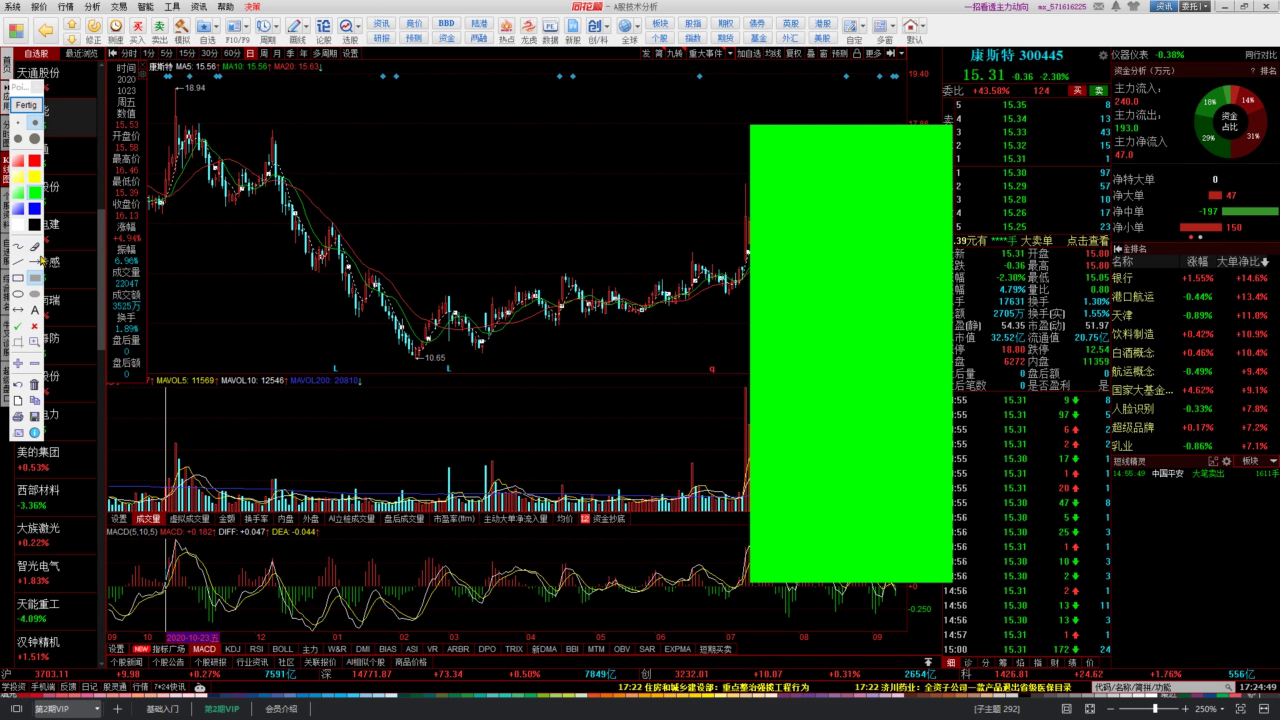Select the zoom magnifier tool in palette
1280x720 pixels.
tap(34, 341)
